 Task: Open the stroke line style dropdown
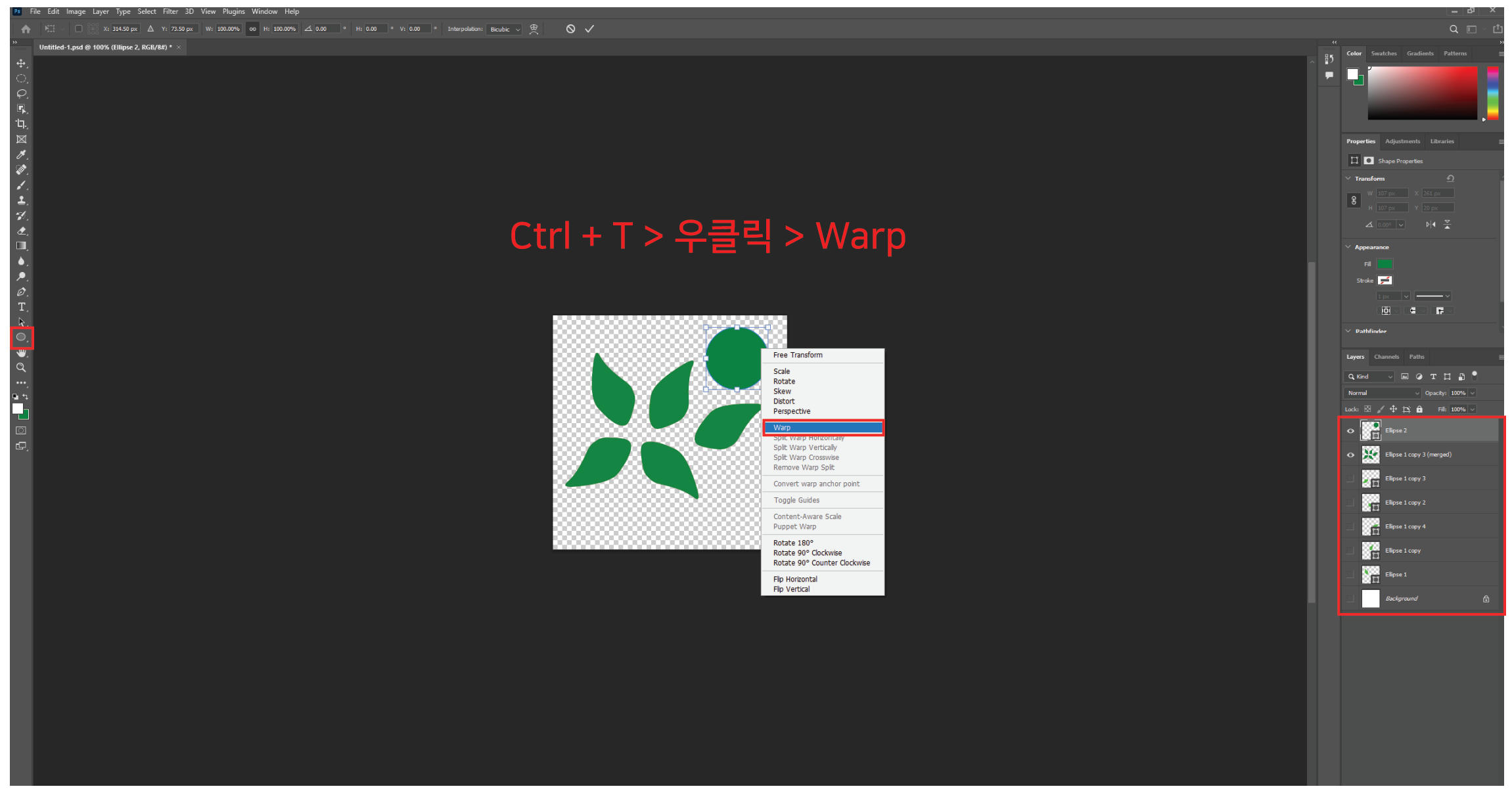1432,296
